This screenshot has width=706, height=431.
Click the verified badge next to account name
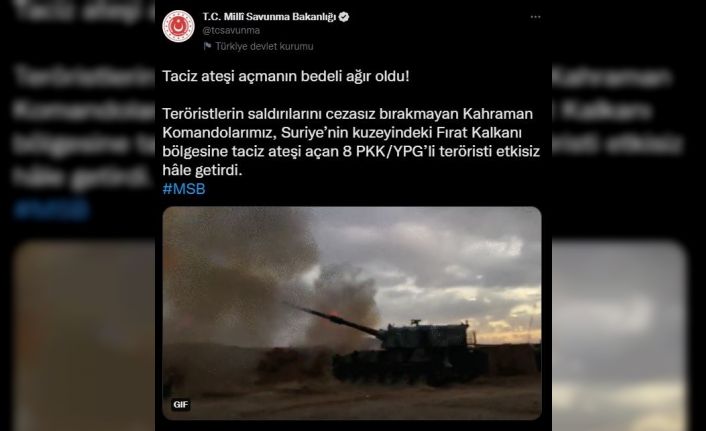[x=344, y=17]
